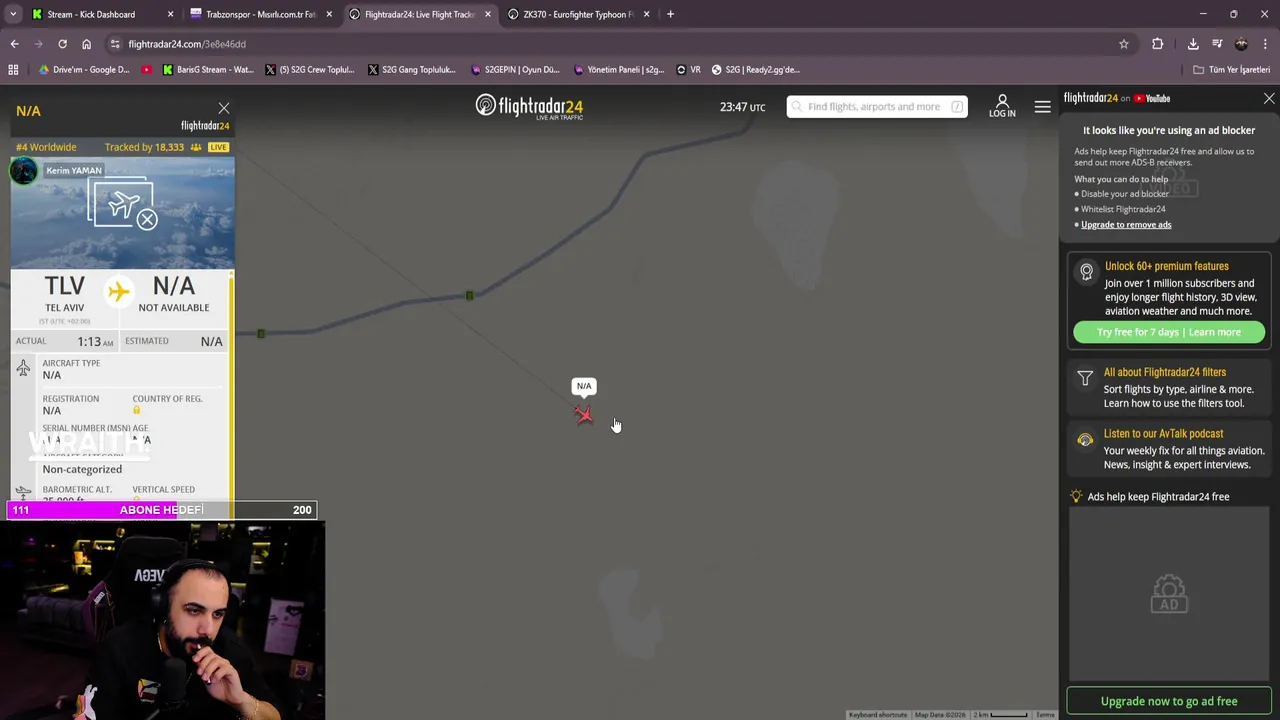
Task: Open the tab search dropdown arrow
Action: click(x=11, y=14)
